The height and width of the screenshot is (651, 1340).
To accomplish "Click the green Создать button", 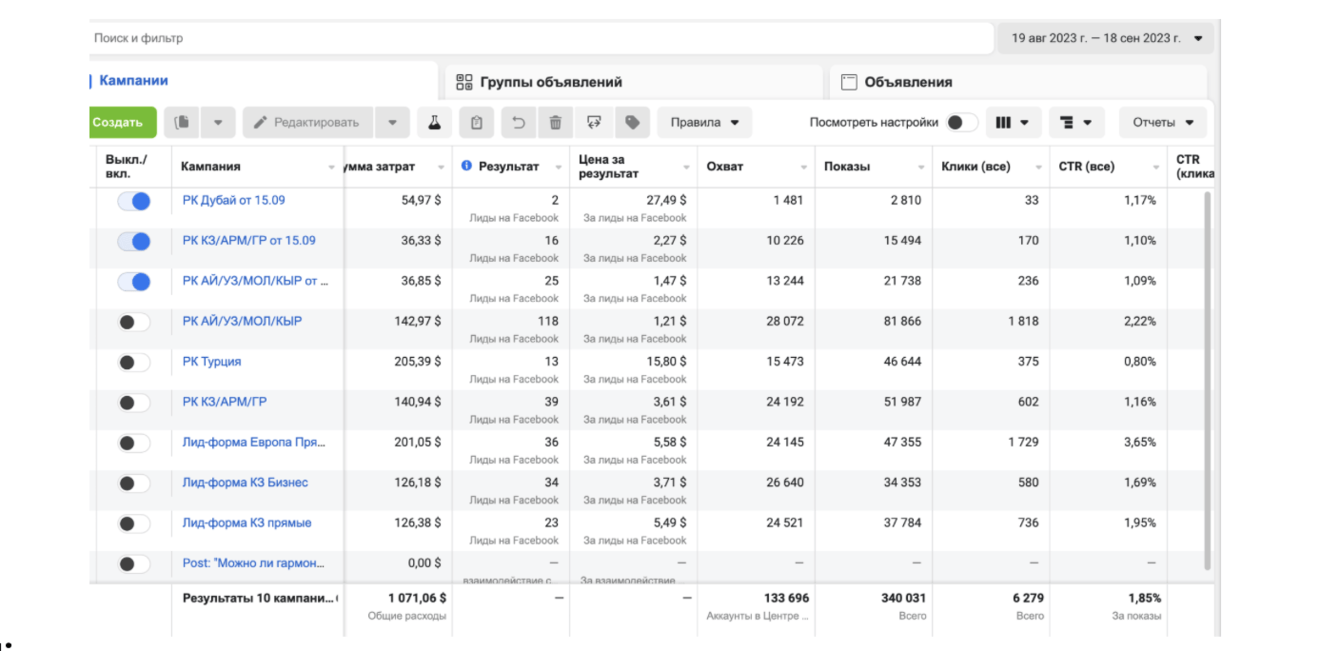I will point(119,123).
